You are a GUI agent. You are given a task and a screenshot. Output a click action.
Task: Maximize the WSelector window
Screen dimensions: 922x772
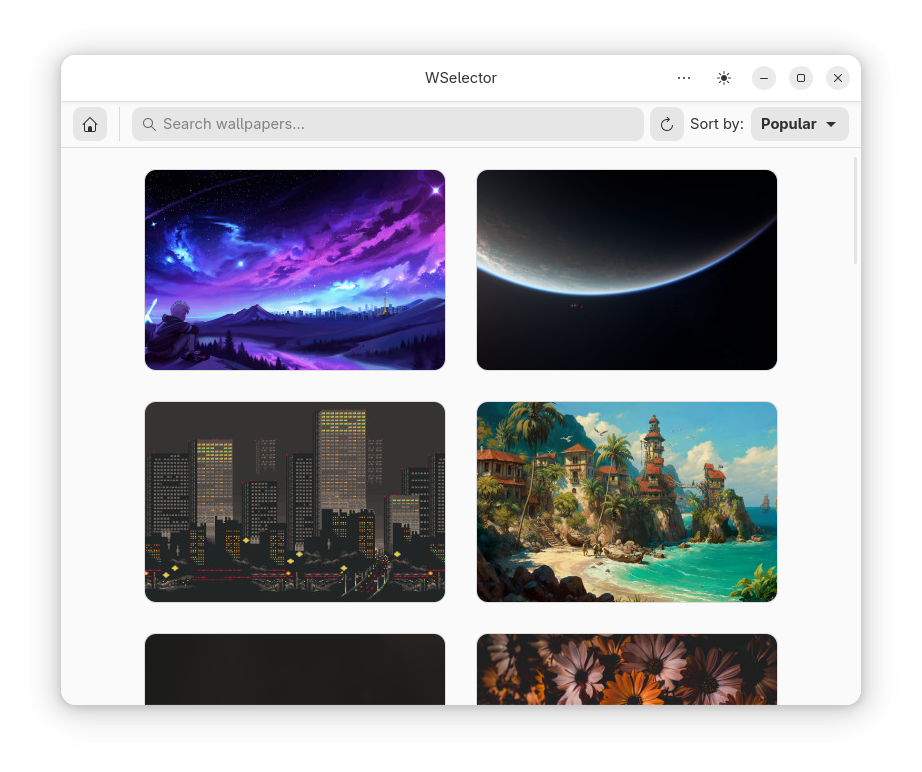point(801,78)
